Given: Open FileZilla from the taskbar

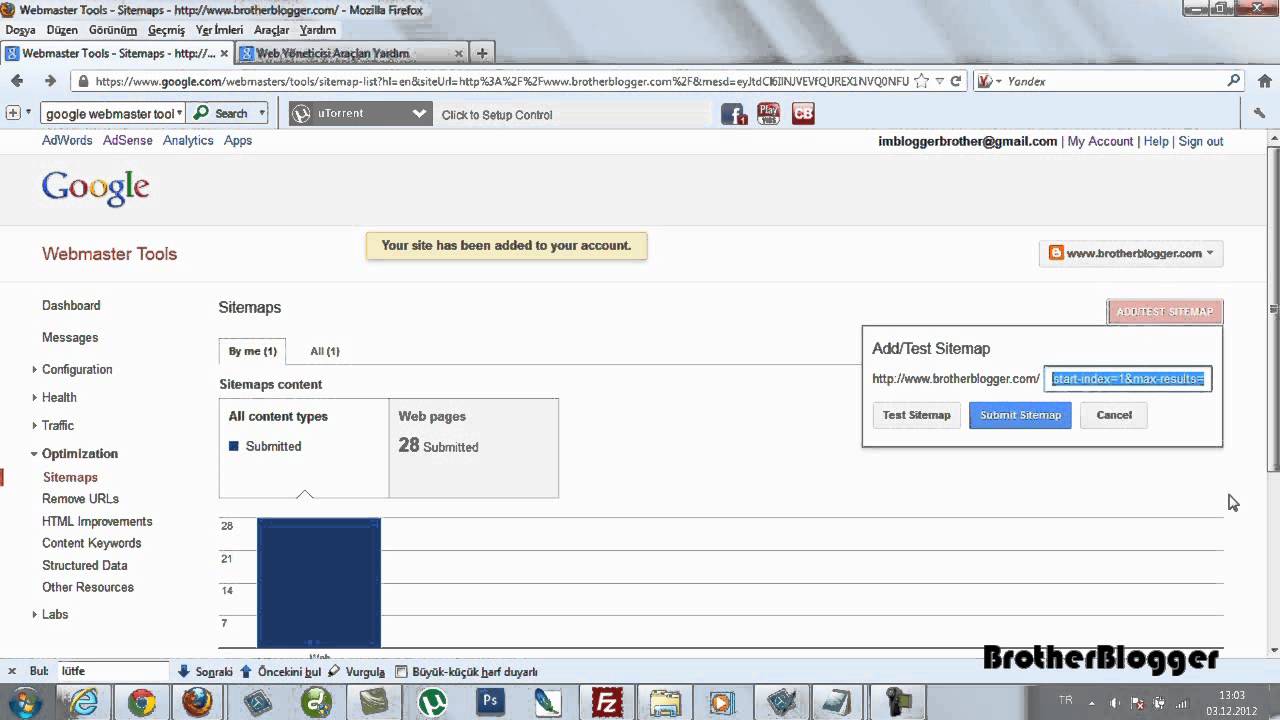Looking at the screenshot, I should tap(607, 702).
